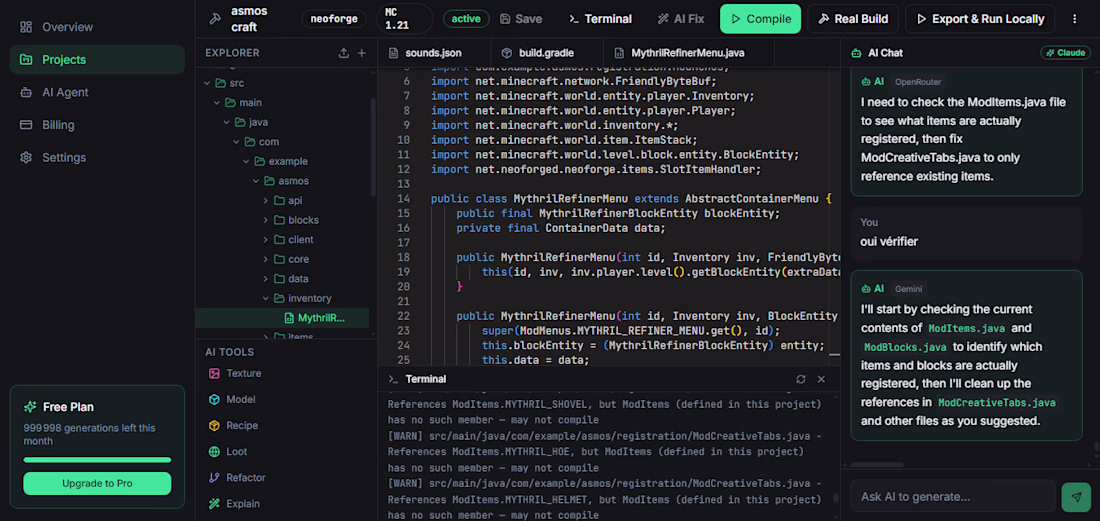1100x521 pixels.
Task: Open the Refactor AI tool
Action: (x=237, y=478)
